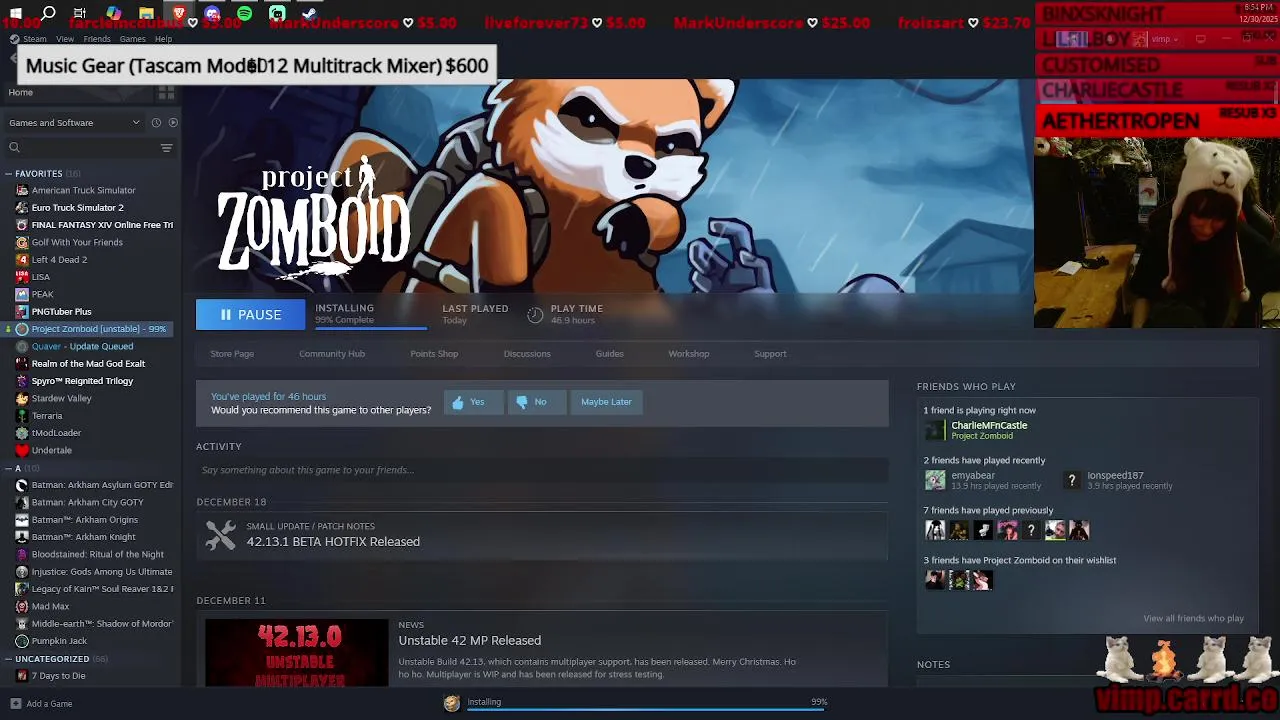Select Euro Truck Simulator 2
This screenshot has height=720, width=1280.
tap(77, 208)
